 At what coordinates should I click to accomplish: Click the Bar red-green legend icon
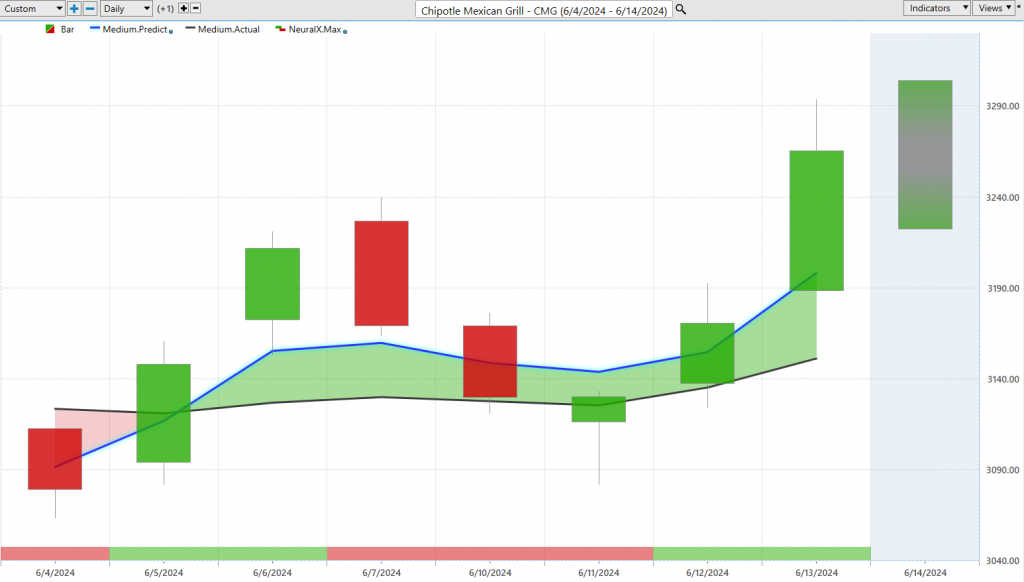tap(51, 30)
